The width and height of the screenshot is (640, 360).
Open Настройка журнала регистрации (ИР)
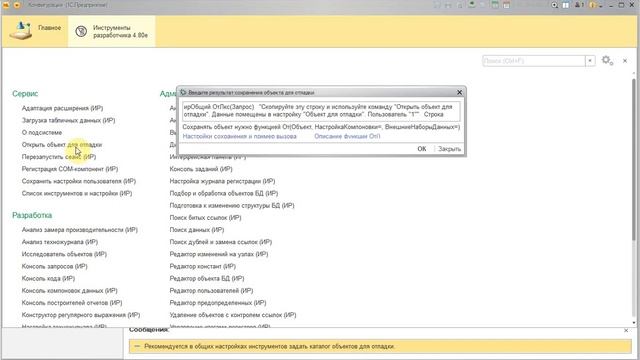(x=222, y=181)
